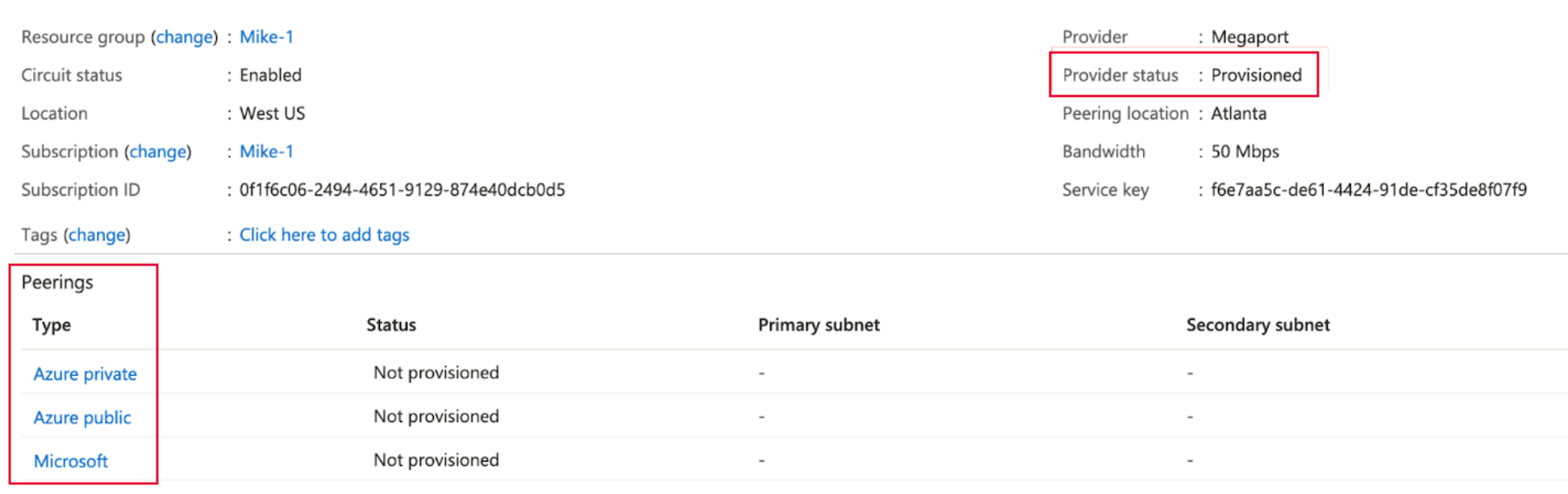Open the Mike-1 subscription
Image resolution: width=1568 pixels, height=494 pixels.
[x=266, y=151]
